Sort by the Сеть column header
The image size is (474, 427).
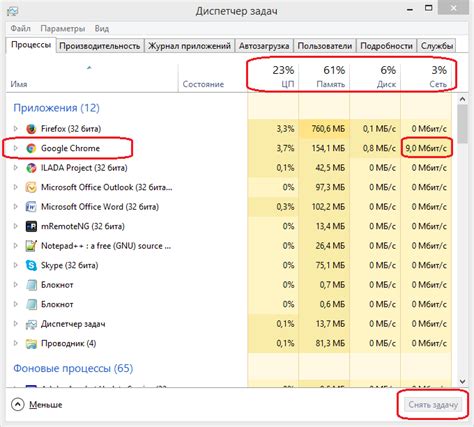click(x=426, y=77)
